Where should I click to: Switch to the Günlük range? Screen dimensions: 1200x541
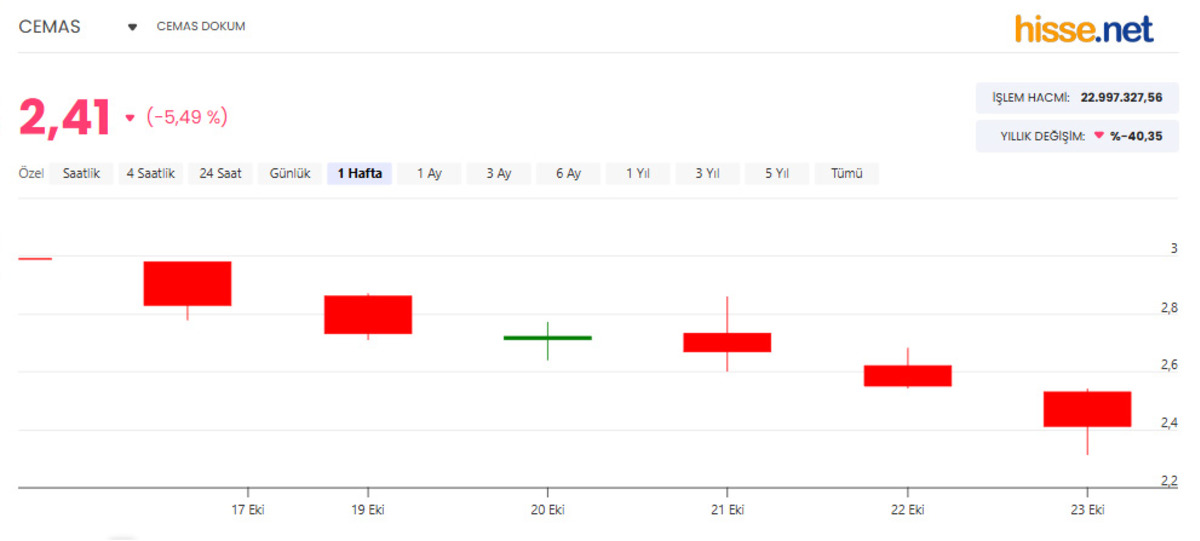click(x=290, y=173)
